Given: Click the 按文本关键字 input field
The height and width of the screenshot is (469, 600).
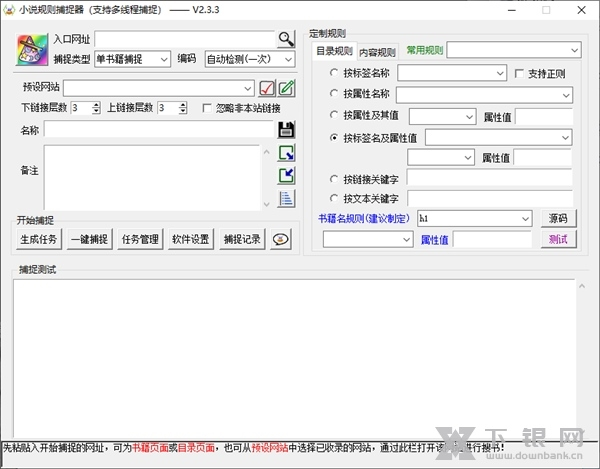Looking at the screenshot, I should [x=490, y=198].
